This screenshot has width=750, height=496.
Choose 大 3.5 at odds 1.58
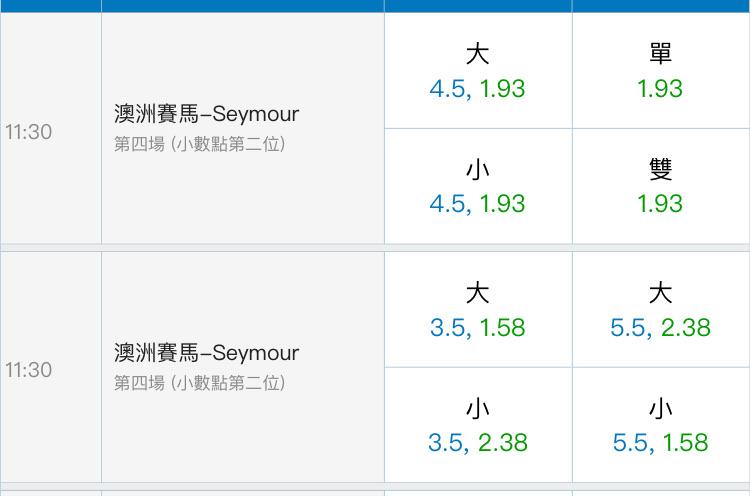coord(478,309)
